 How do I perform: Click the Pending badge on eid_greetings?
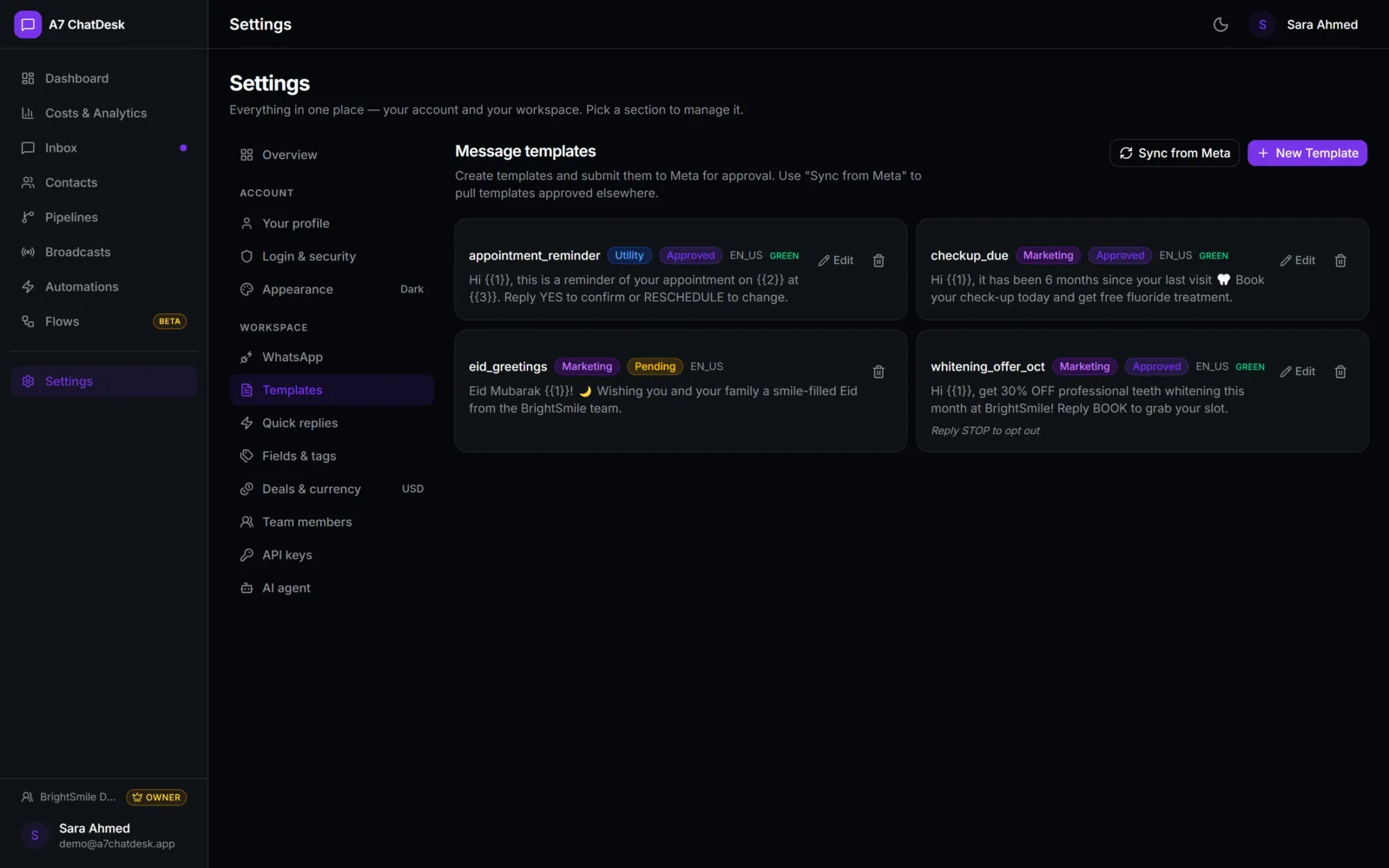pos(655,366)
